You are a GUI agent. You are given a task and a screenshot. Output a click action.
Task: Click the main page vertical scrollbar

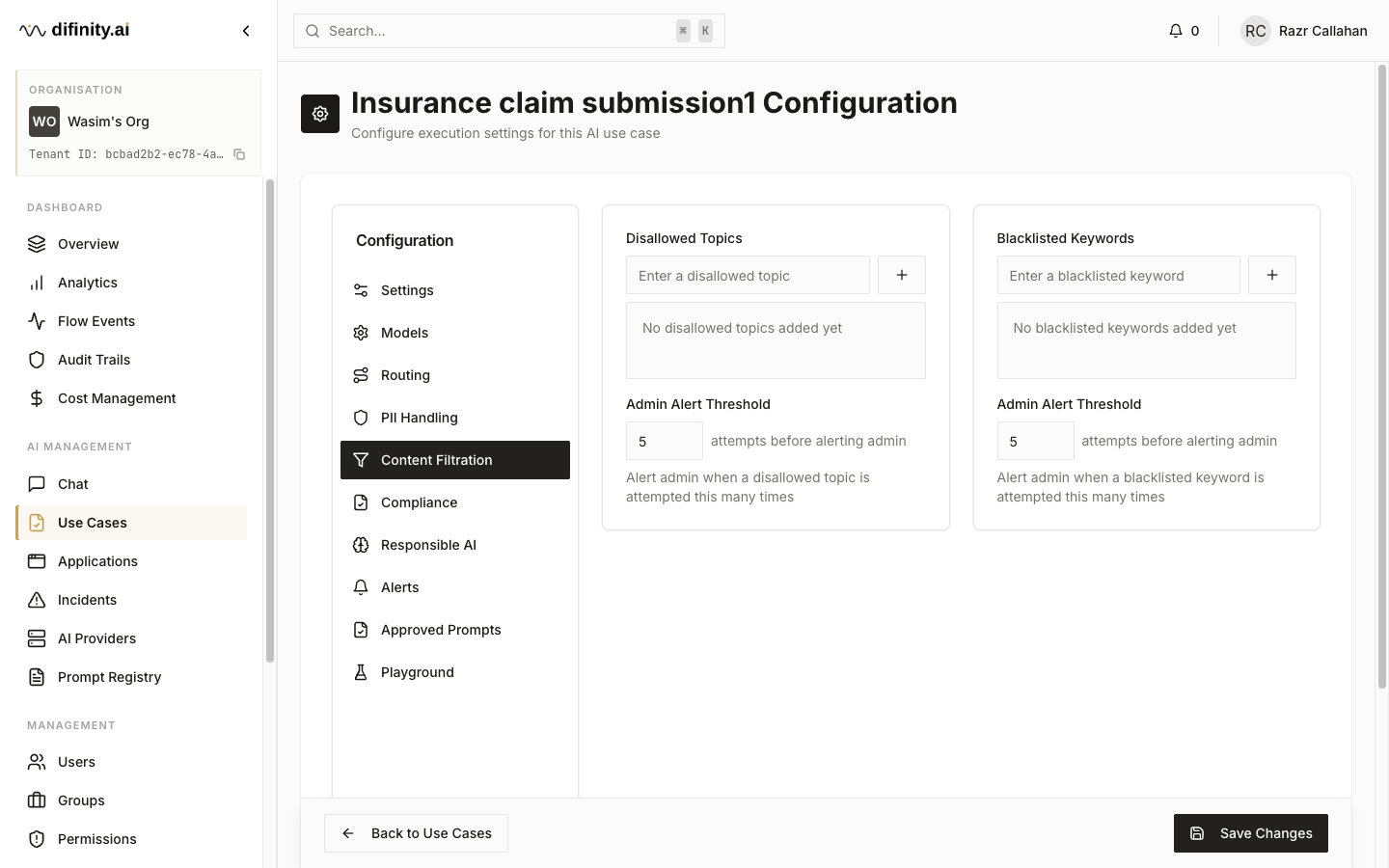tap(1381, 376)
